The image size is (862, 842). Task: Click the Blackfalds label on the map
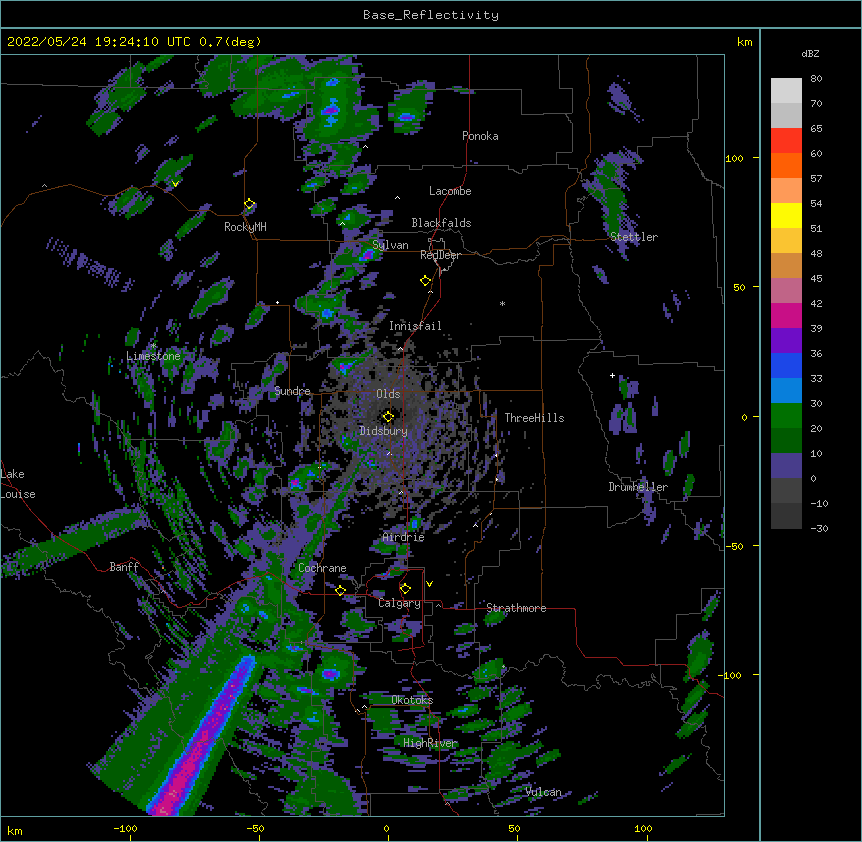tap(441, 223)
